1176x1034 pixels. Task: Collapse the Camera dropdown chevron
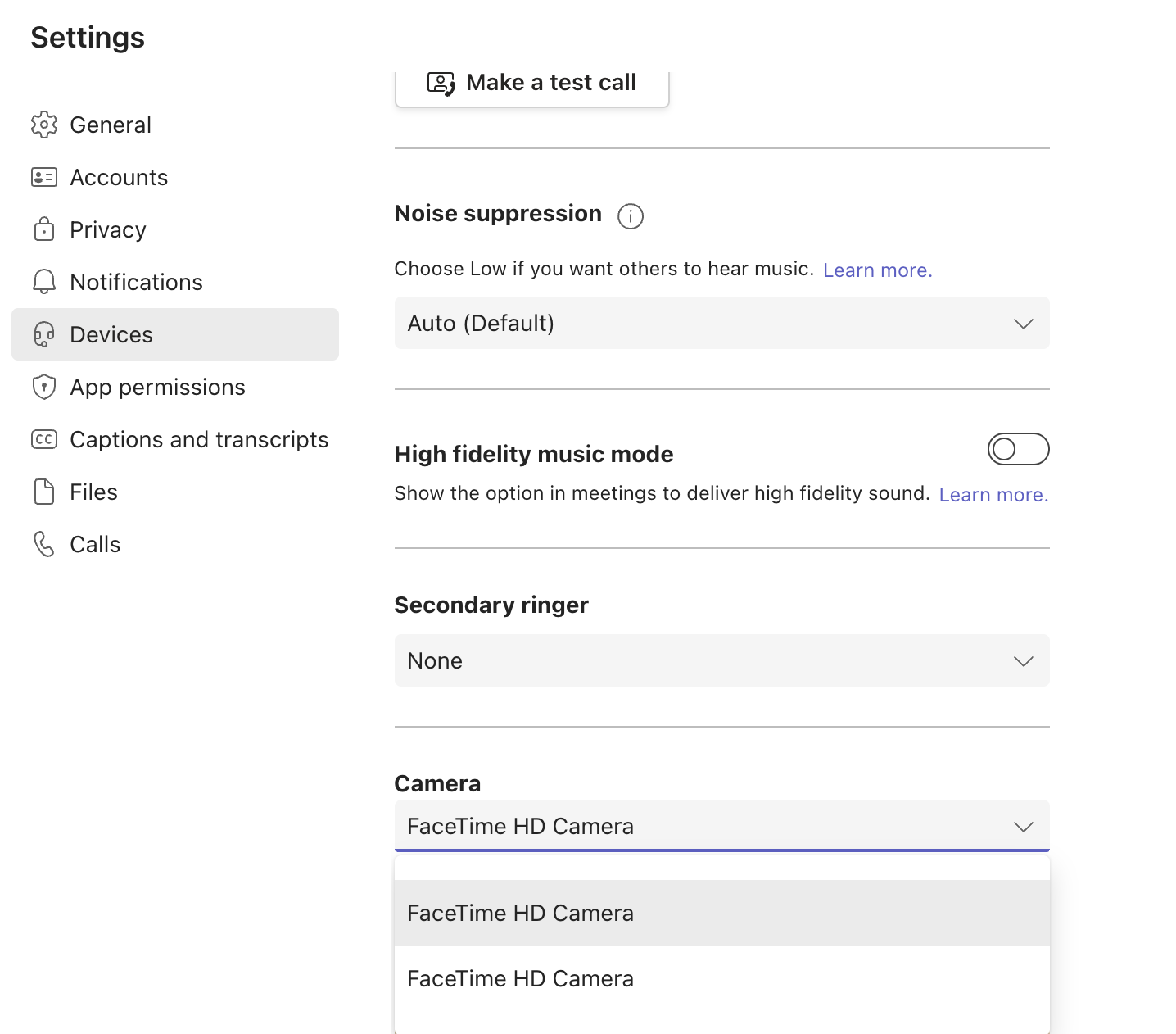[1023, 827]
